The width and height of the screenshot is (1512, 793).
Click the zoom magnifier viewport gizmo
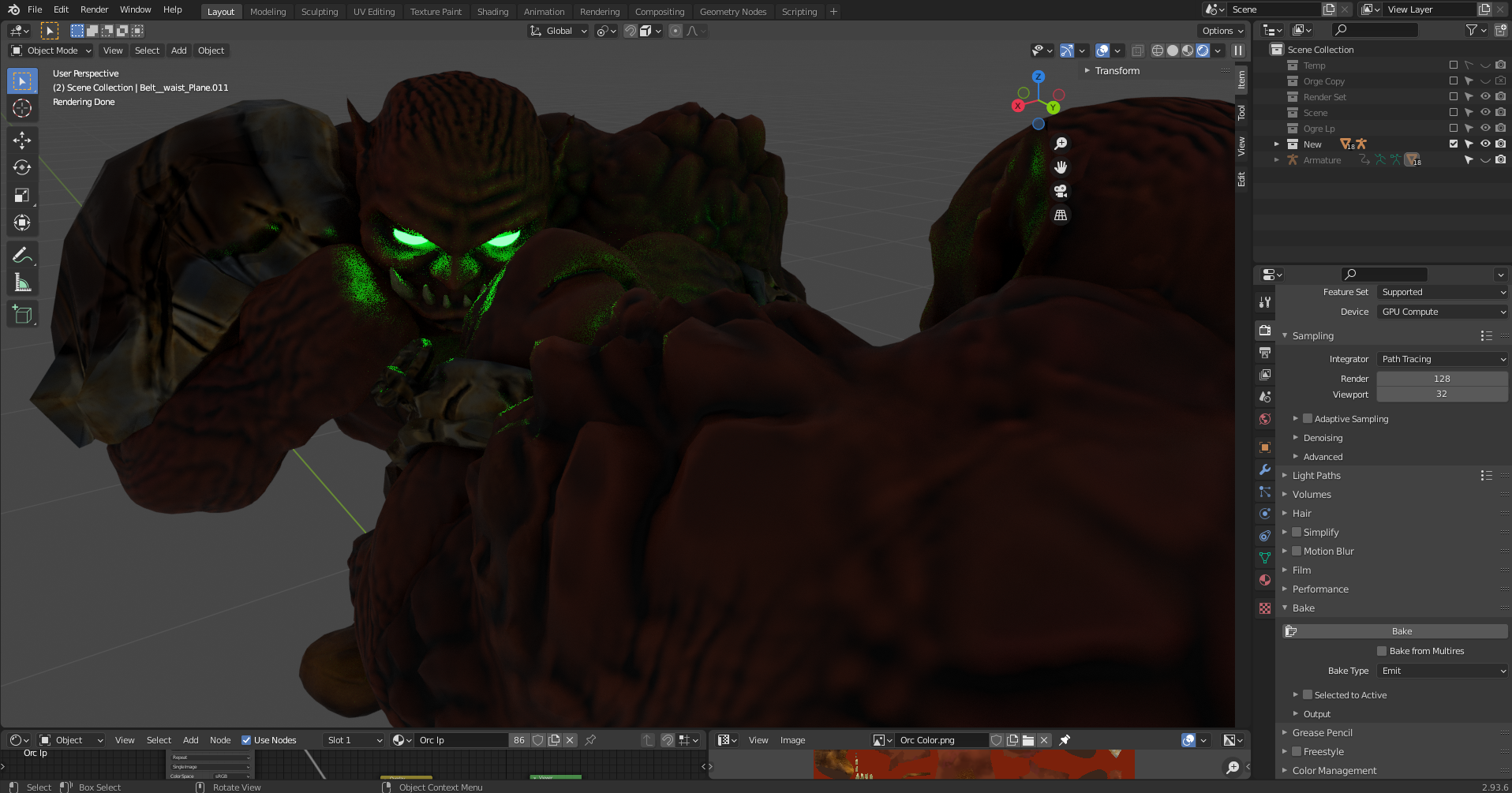(x=1061, y=144)
